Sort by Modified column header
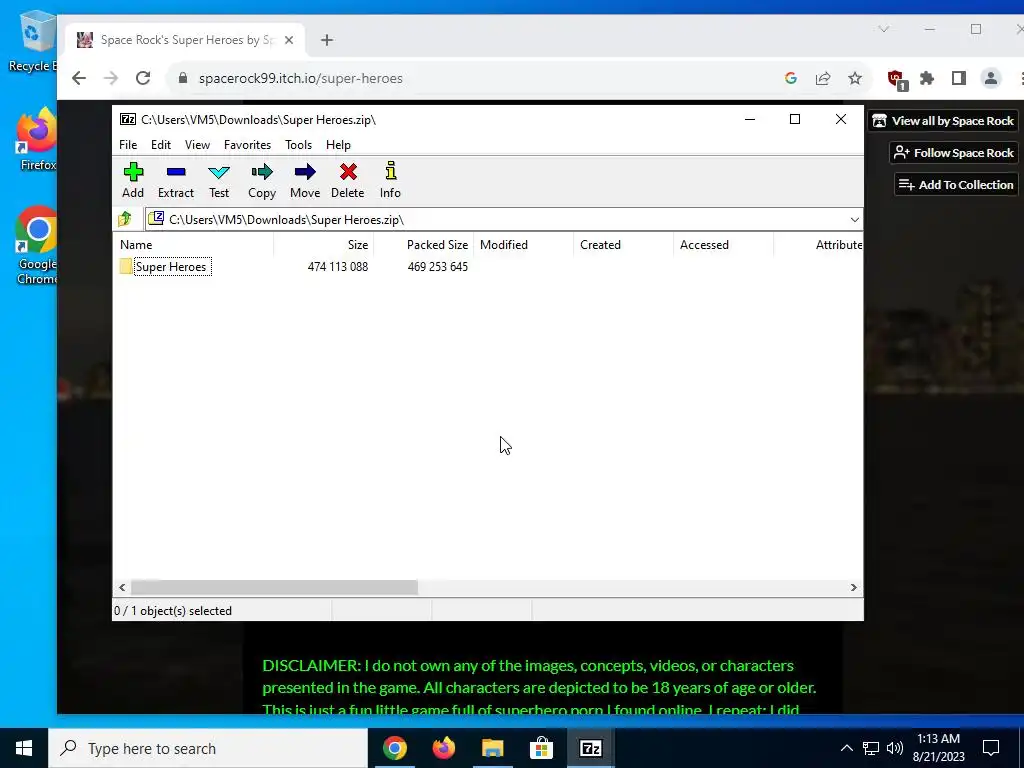The height and width of the screenshot is (768, 1024). coord(523,245)
